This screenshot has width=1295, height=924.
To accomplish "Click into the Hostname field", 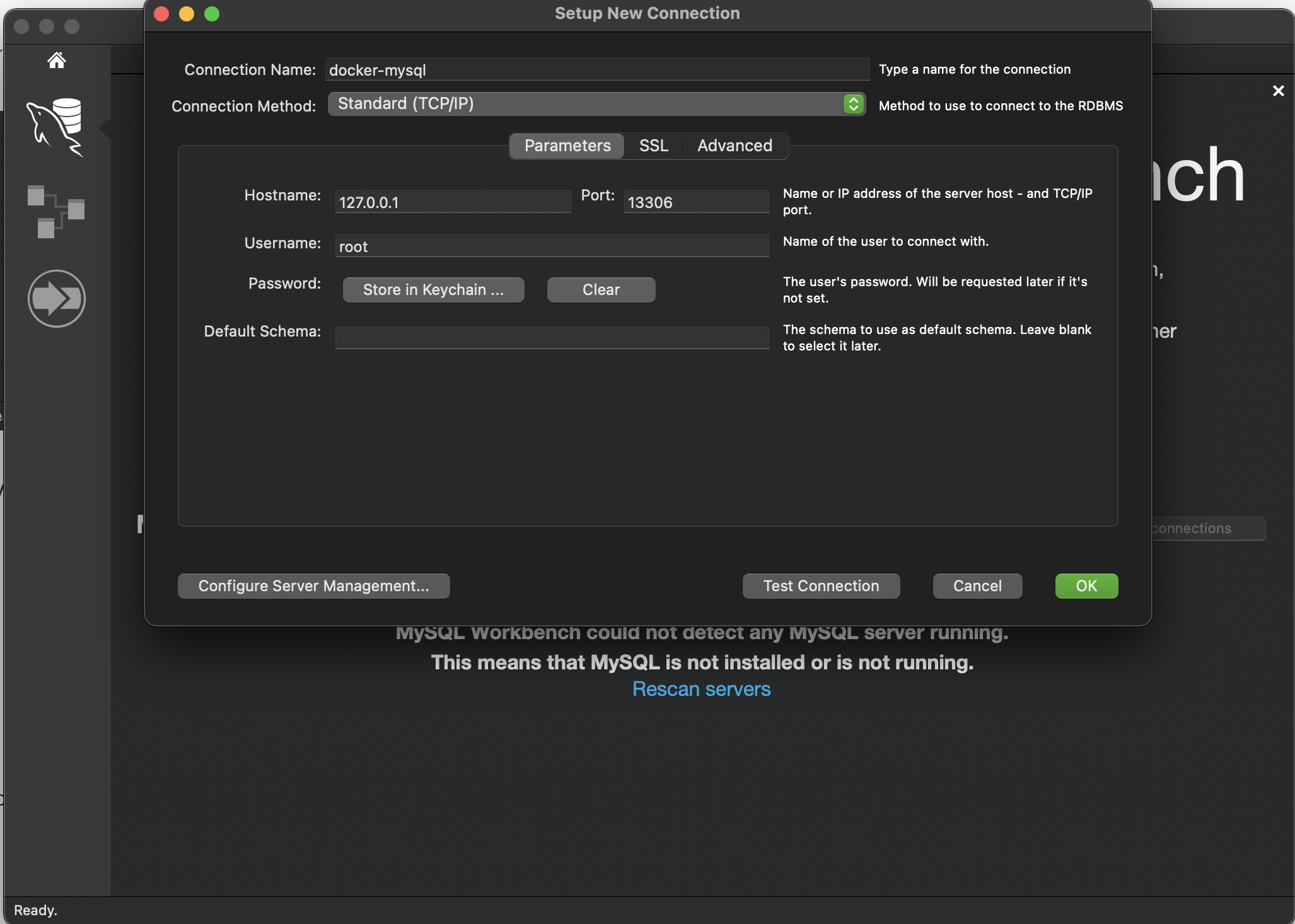I will [452, 202].
